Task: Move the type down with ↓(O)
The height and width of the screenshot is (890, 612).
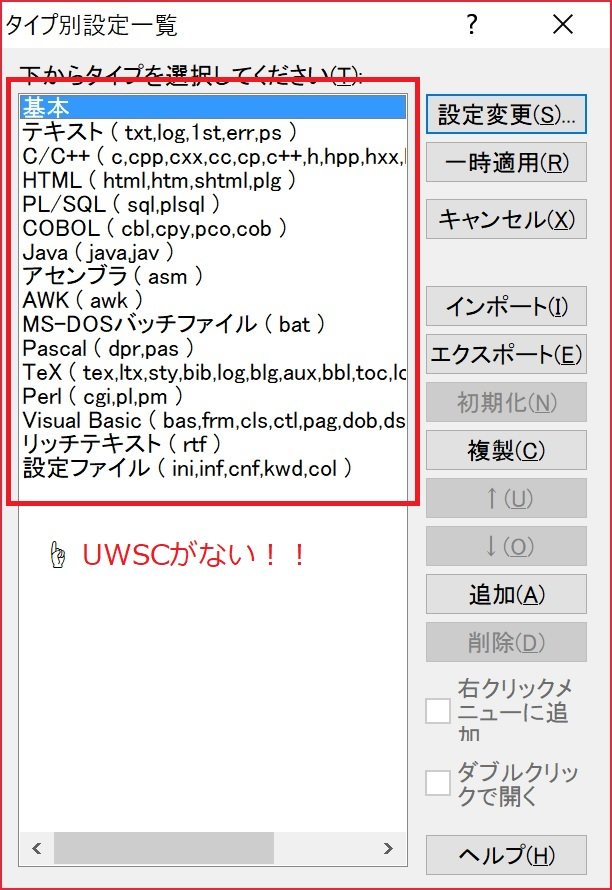Action: point(506,546)
